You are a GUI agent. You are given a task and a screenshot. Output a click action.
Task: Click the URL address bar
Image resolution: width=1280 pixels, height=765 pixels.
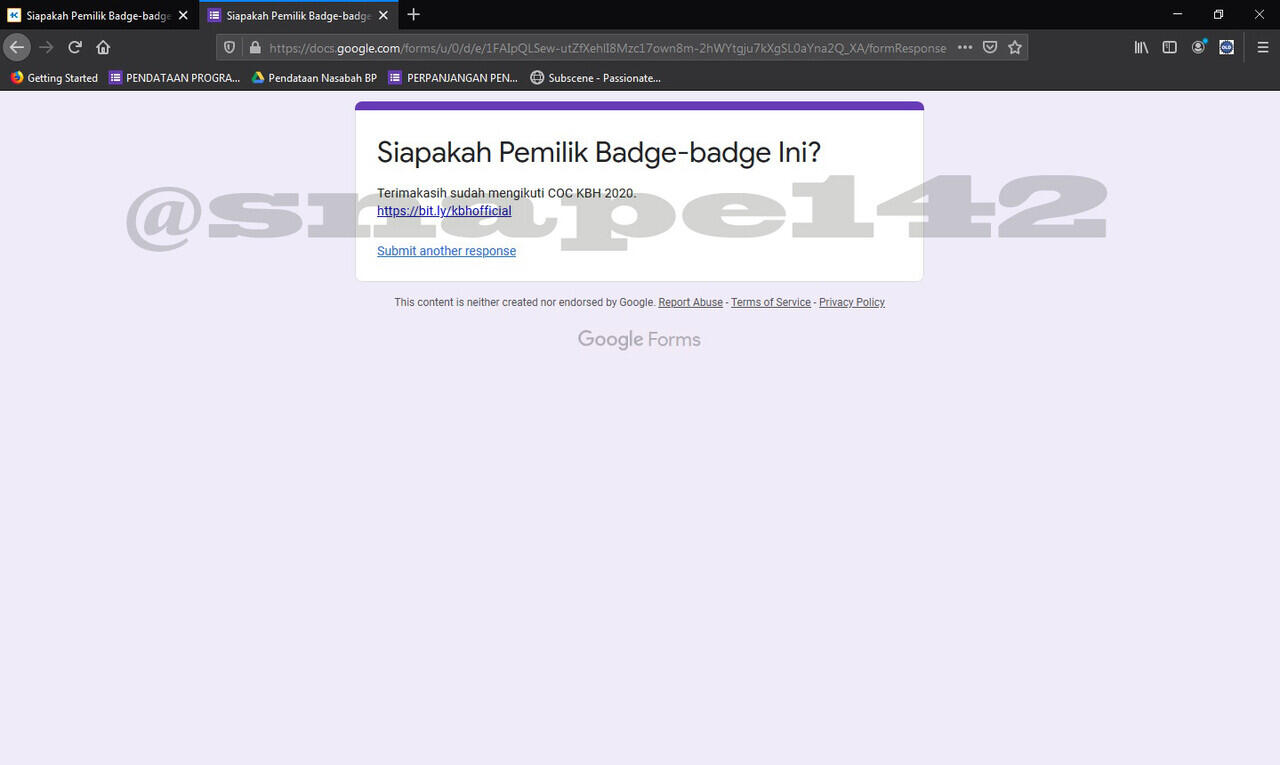(x=607, y=47)
